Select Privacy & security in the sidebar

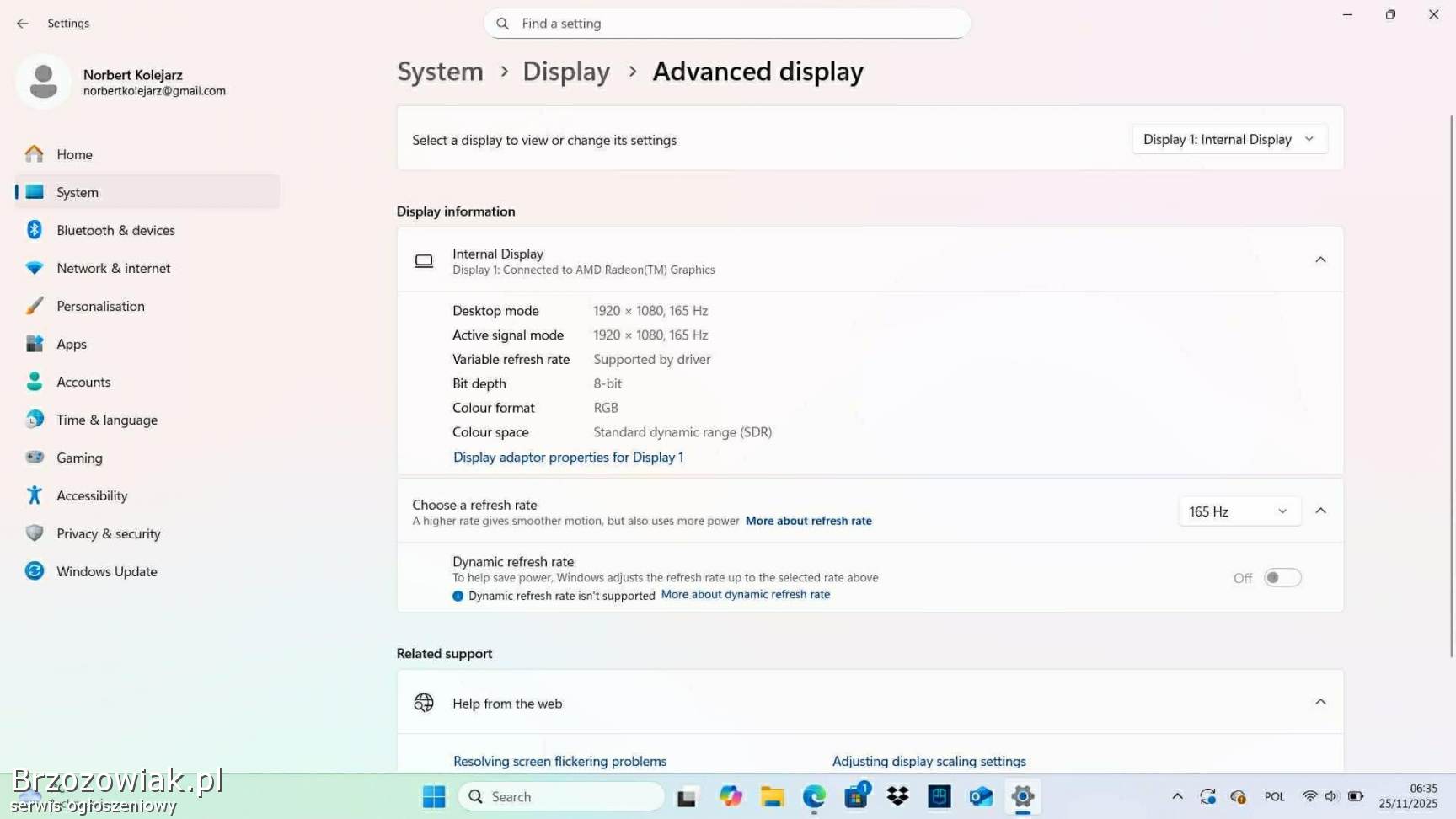click(x=108, y=533)
